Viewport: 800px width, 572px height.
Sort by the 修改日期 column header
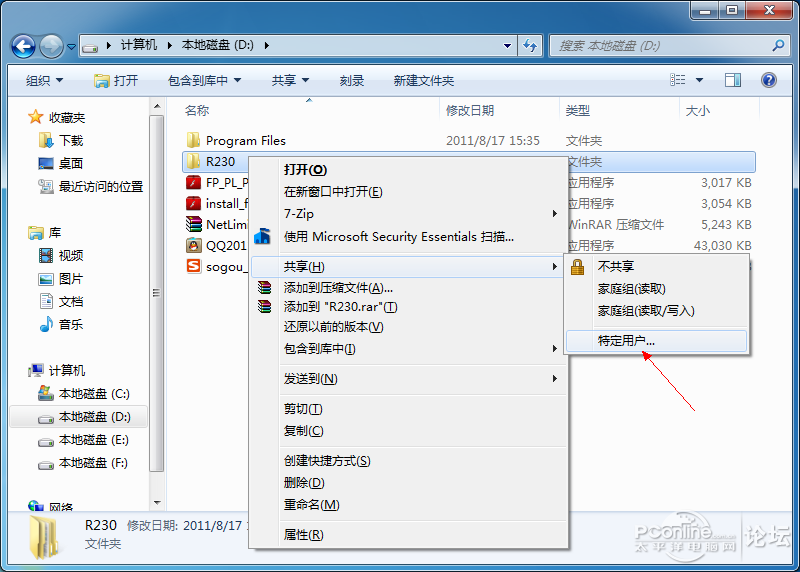470,111
